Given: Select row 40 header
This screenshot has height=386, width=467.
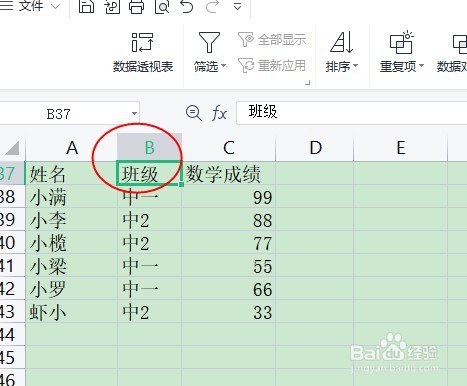Looking at the screenshot, I should [12, 243].
